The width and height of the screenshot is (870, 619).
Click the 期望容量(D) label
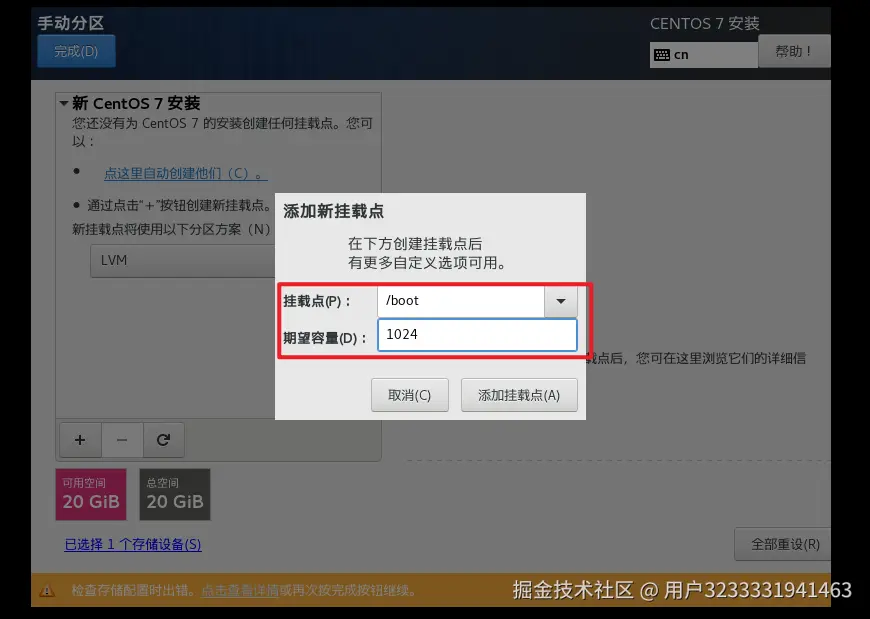pos(325,338)
